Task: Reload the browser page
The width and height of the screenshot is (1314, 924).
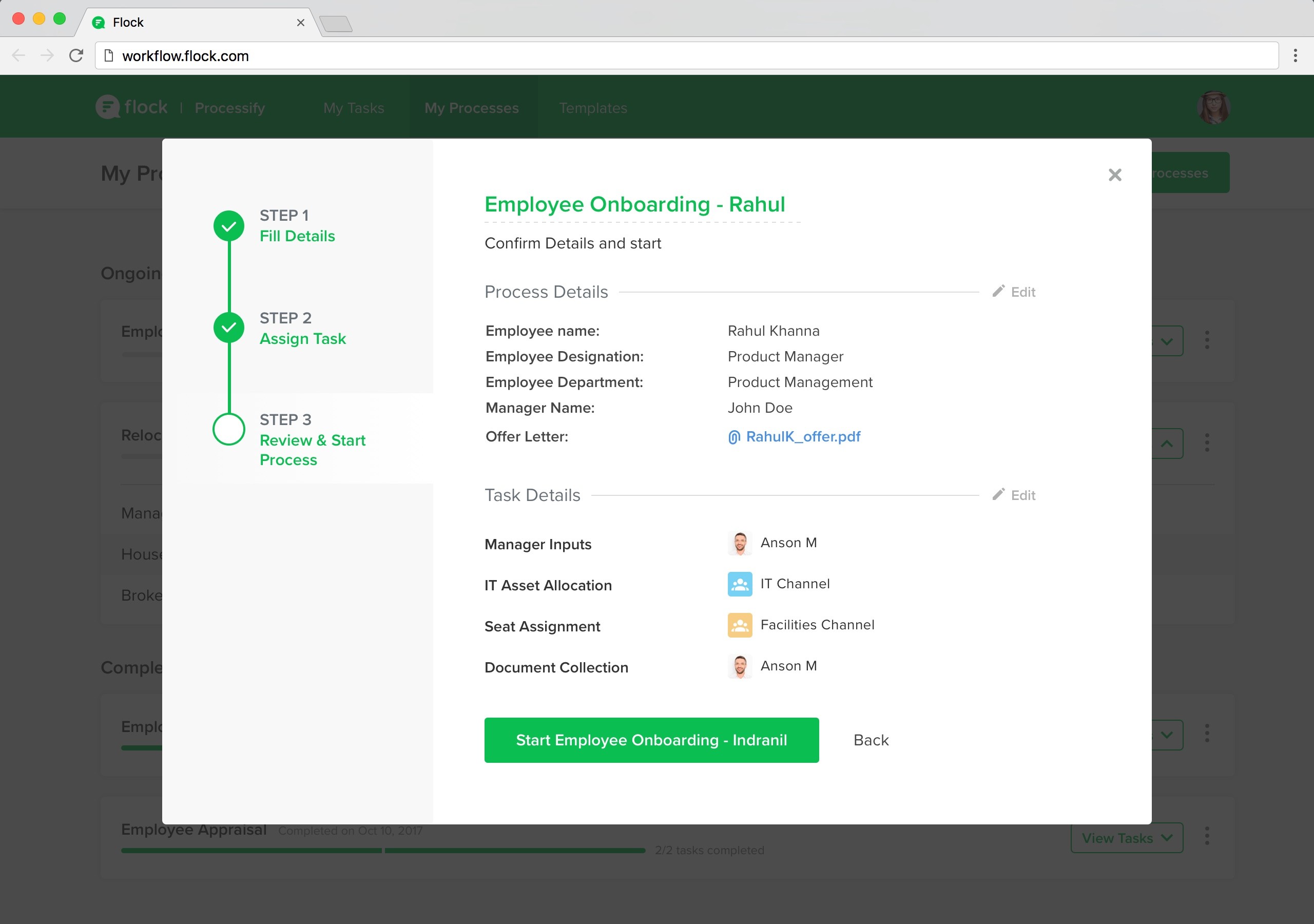Action: pos(76,55)
